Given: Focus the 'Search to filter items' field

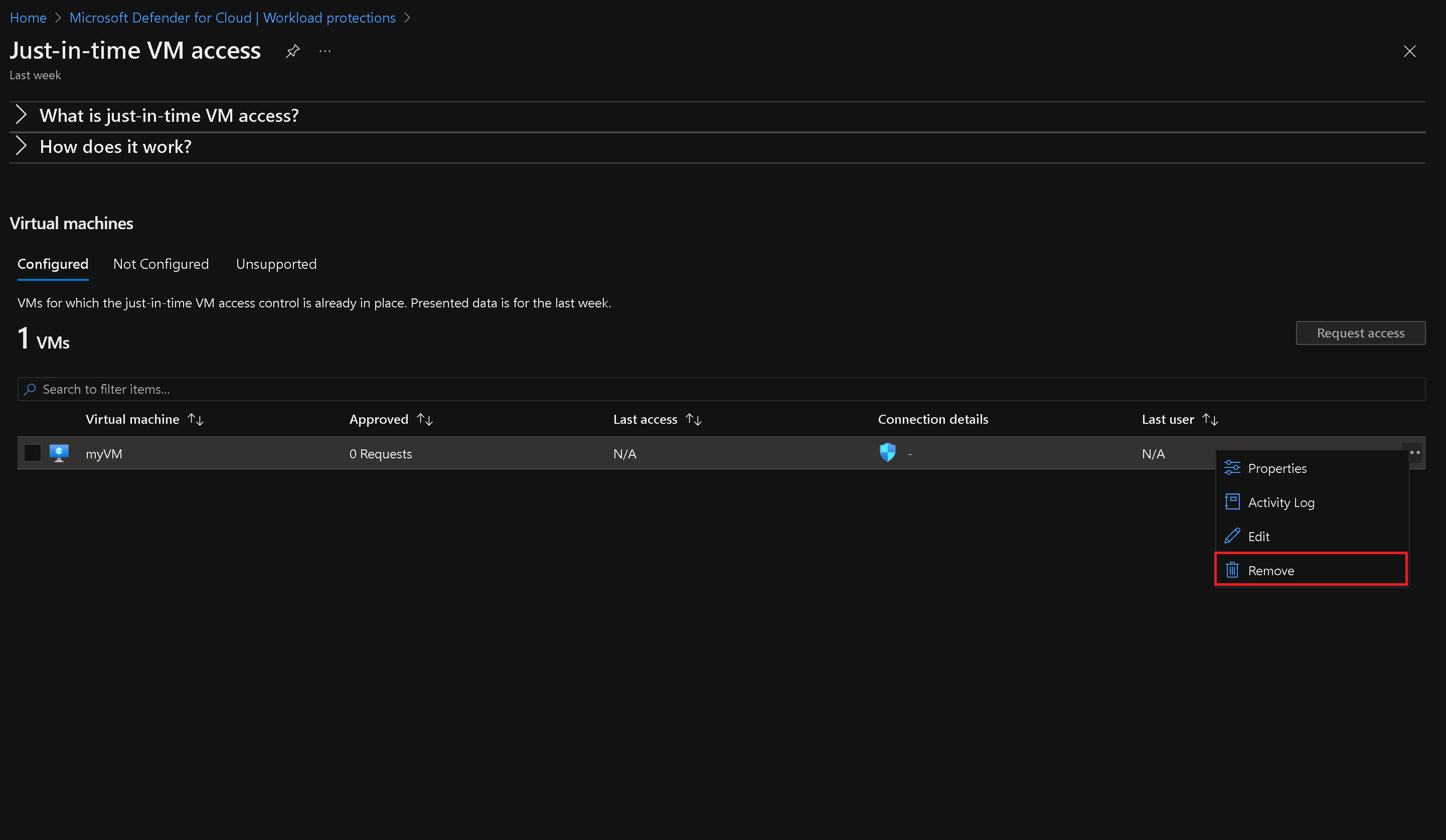Looking at the screenshot, I should pos(721,389).
